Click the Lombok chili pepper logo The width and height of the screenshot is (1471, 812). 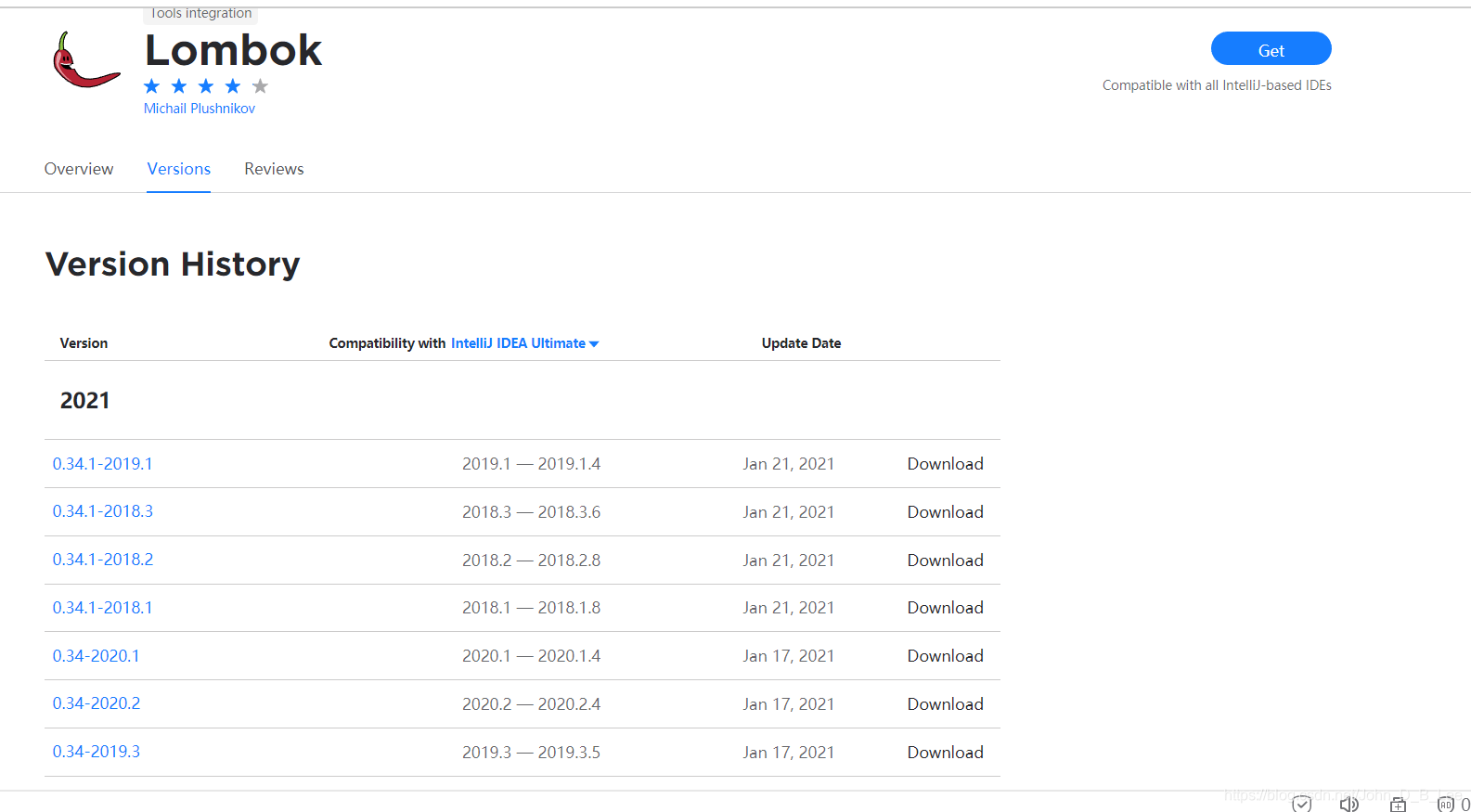(86, 59)
